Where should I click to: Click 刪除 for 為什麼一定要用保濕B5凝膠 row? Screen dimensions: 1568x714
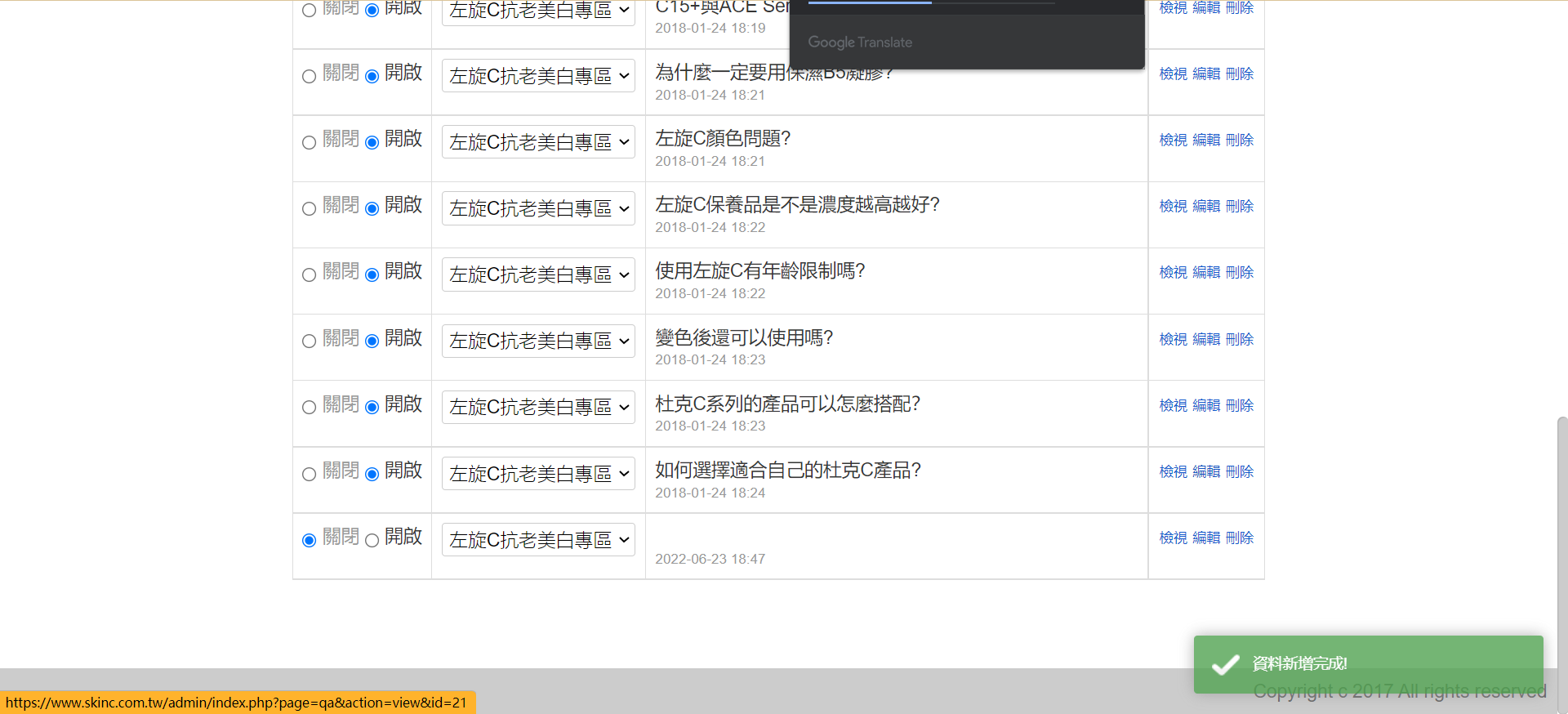pos(1240,74)
